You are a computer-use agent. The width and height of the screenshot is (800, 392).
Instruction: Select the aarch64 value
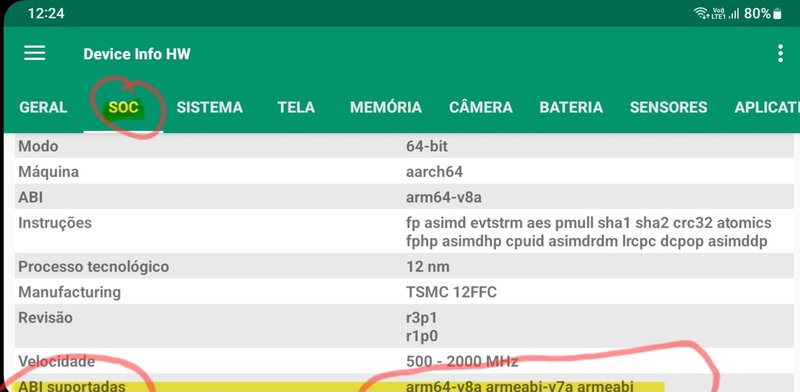(435, 172)
